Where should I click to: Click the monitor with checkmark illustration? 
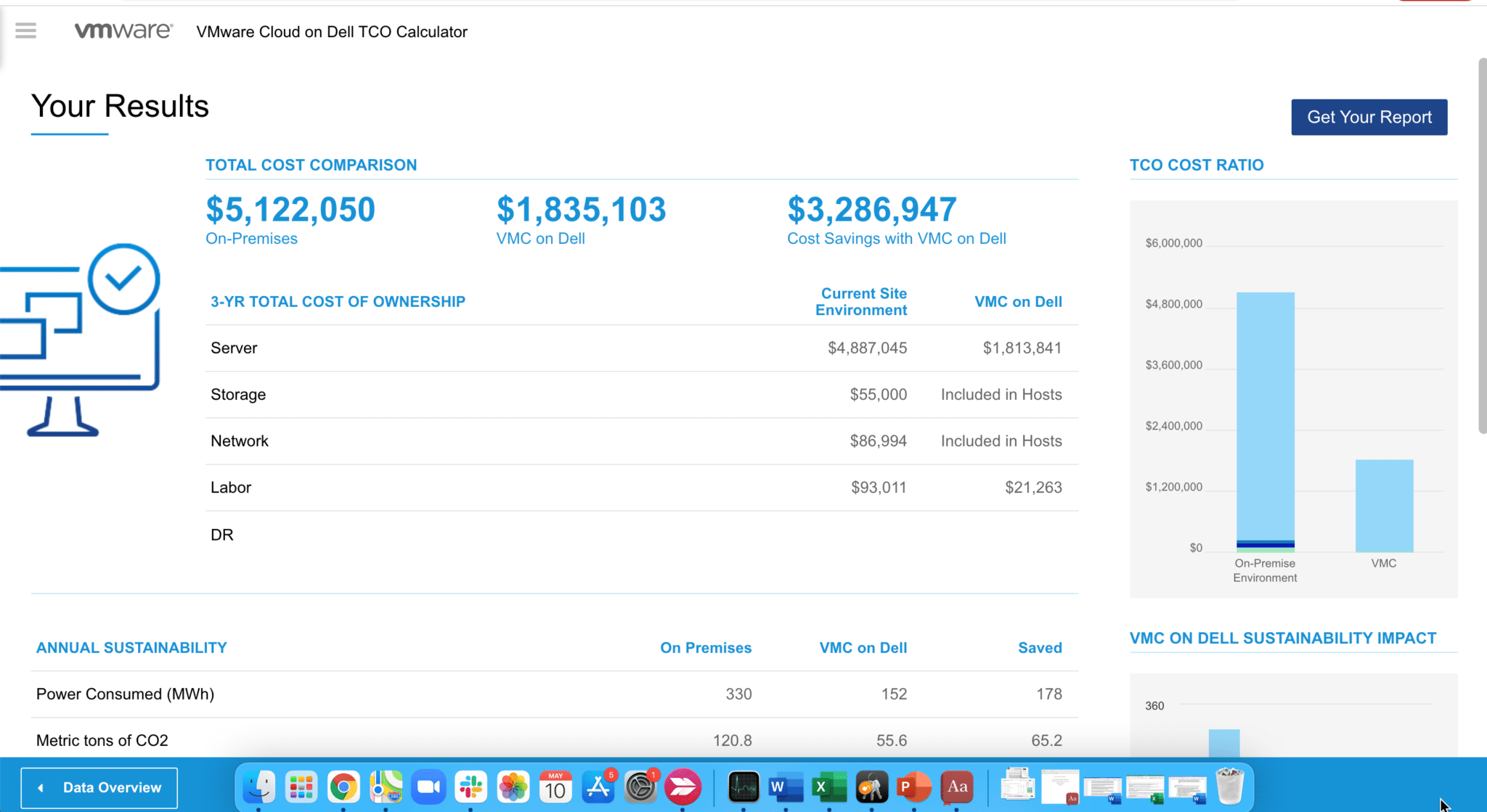tap(80, 340)
